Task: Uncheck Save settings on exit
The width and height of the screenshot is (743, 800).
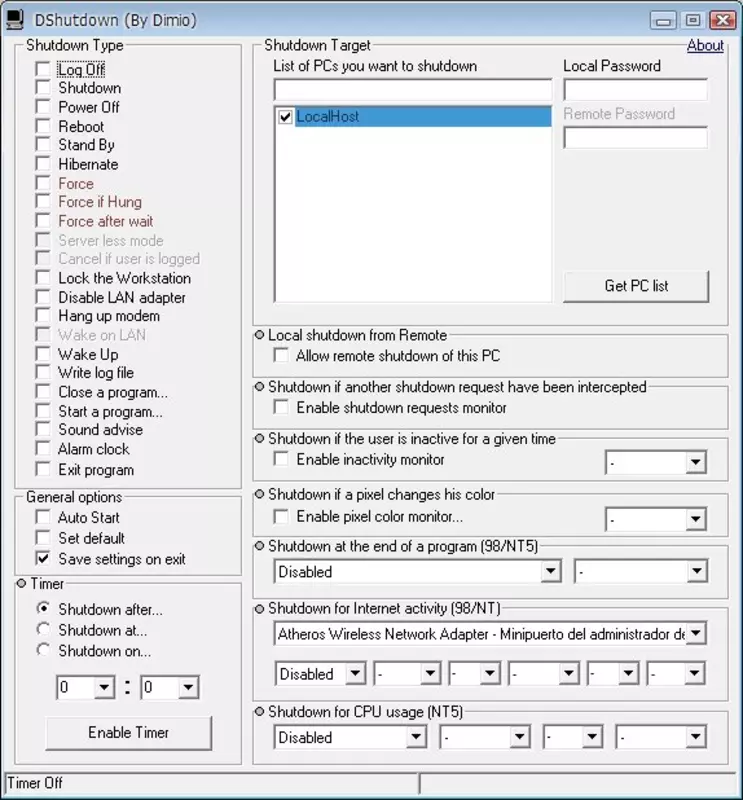Action: tap(43, 559)
